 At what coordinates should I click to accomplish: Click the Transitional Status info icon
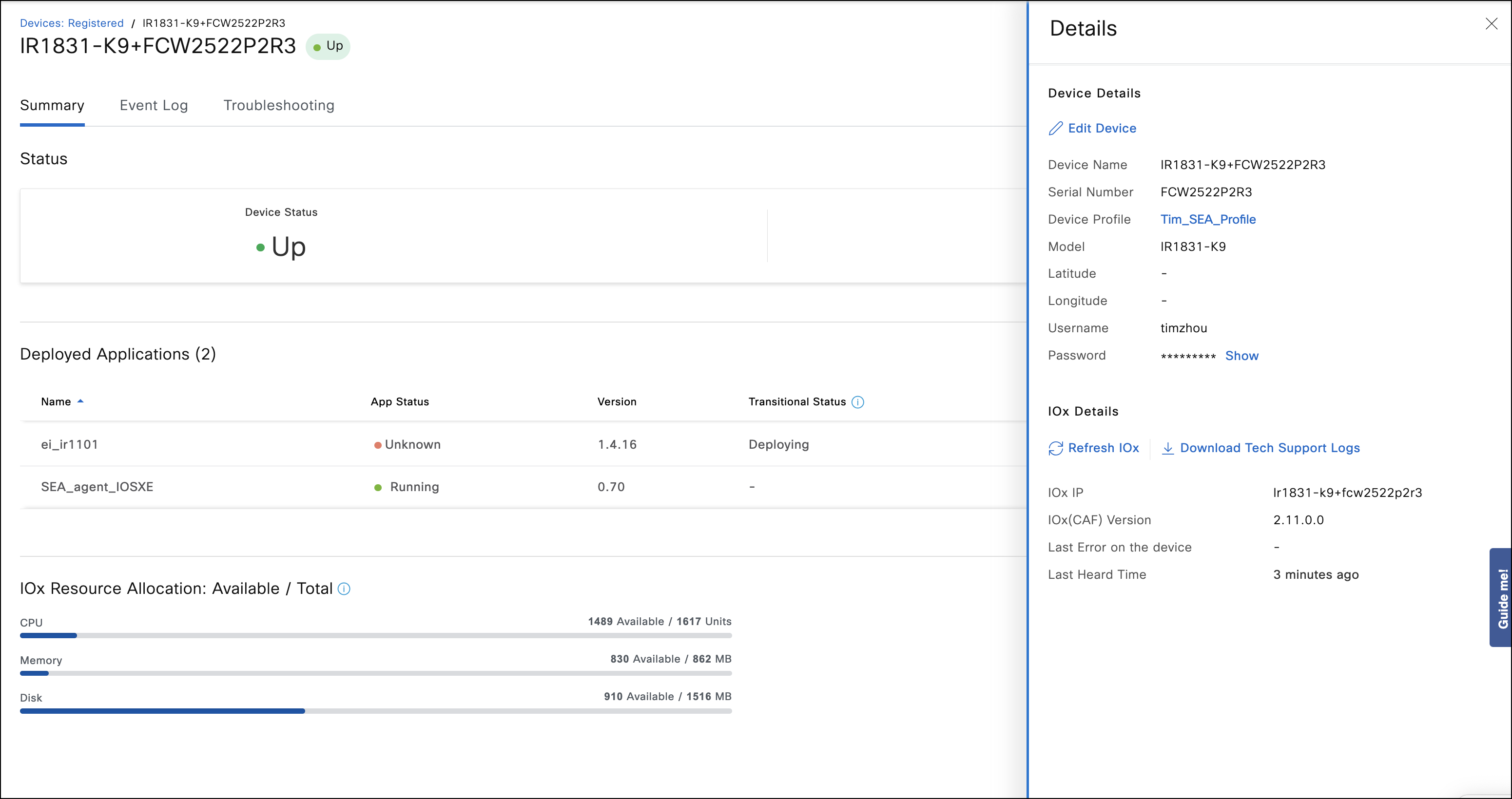pos(857,402)
